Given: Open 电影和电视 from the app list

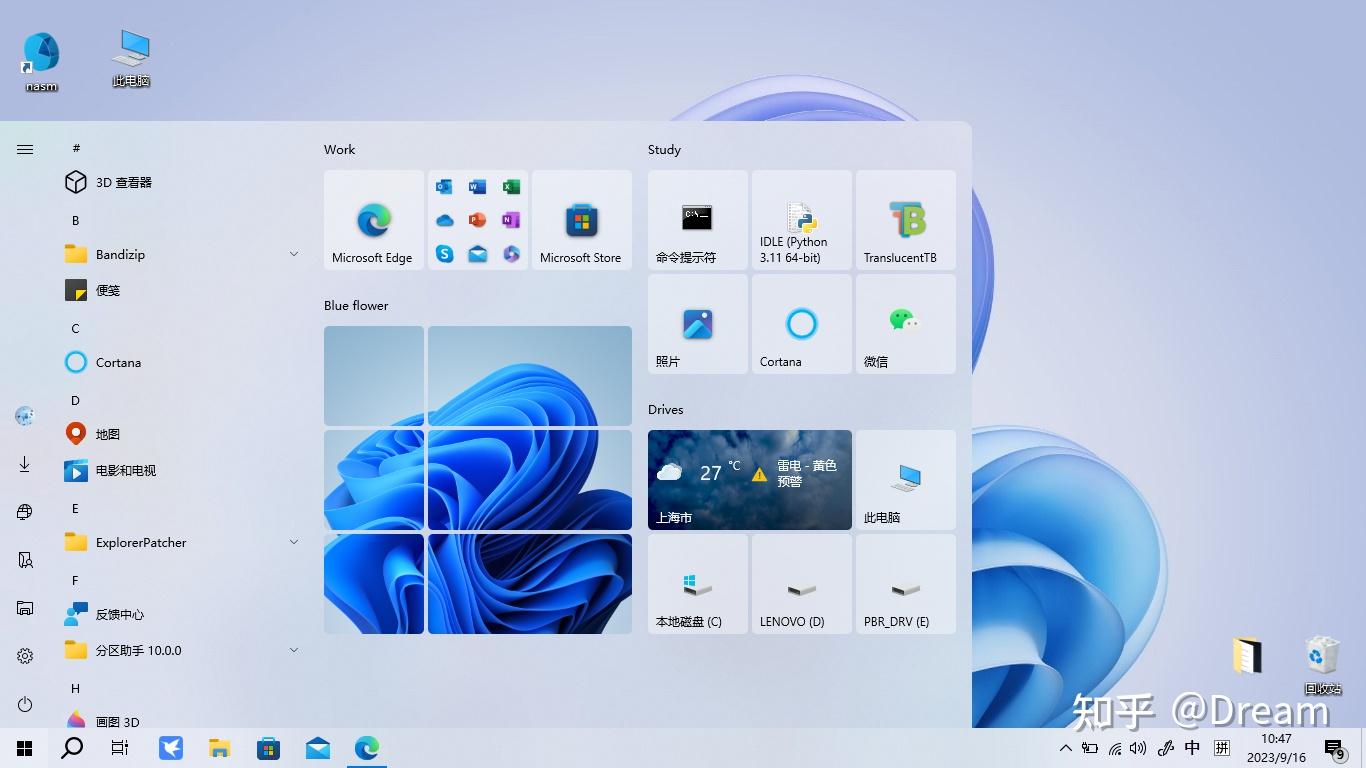Looking at the screenshot, I should (182, 470).
